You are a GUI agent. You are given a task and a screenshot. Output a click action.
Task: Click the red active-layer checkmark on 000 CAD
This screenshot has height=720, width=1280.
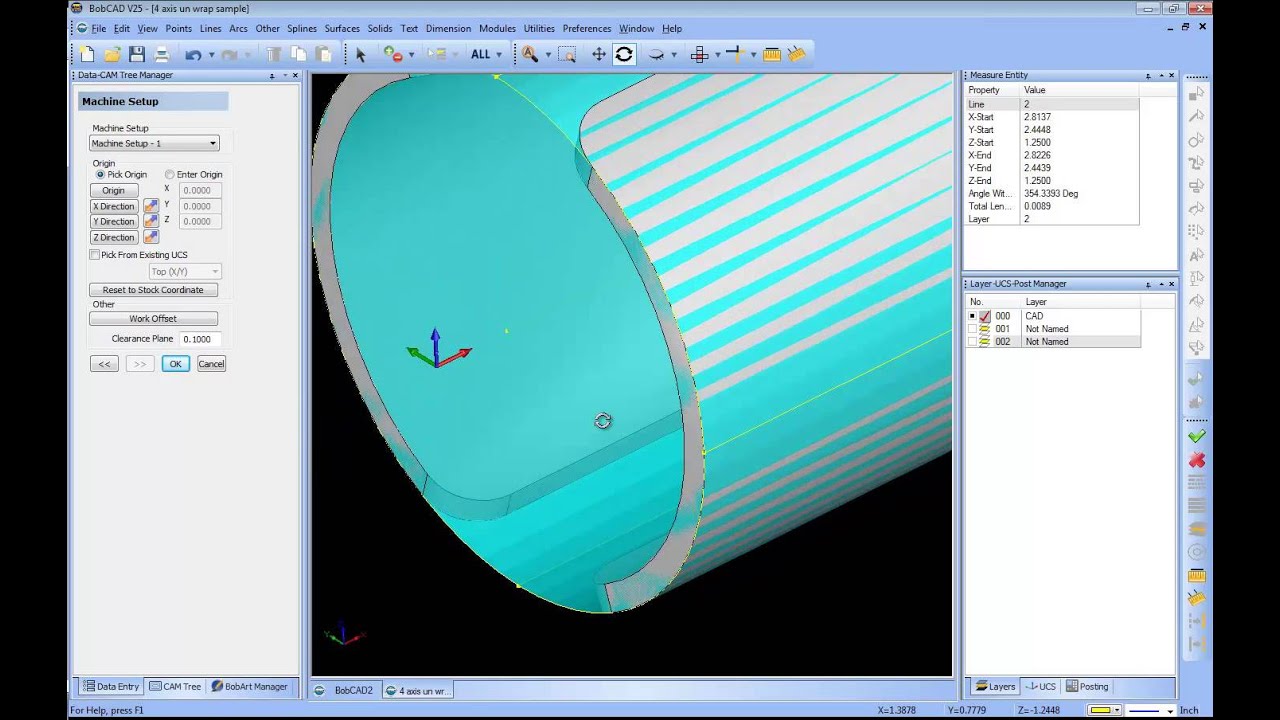click(x=985, y=316)
